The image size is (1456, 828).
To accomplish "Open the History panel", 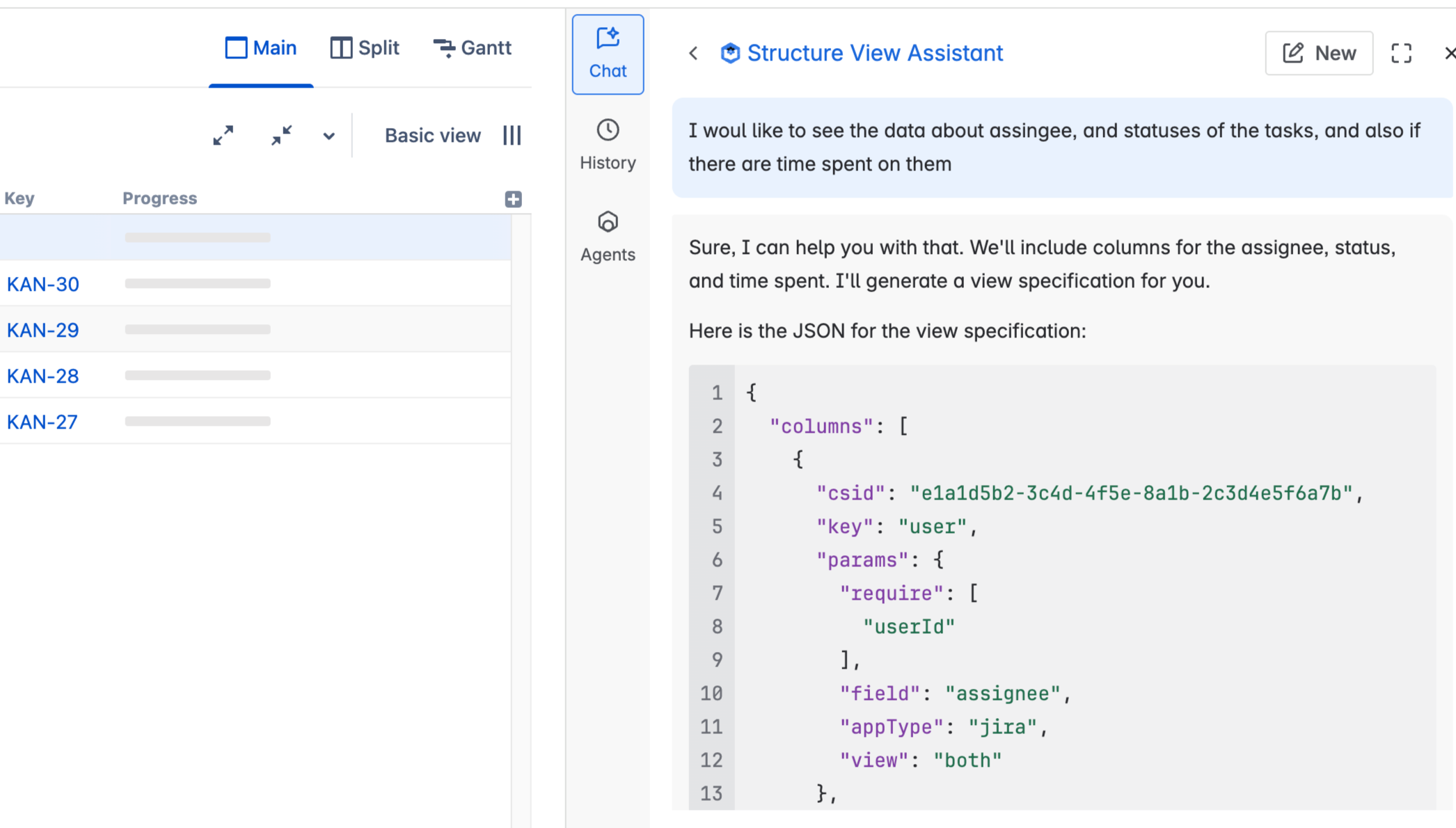I will point(608,145).
